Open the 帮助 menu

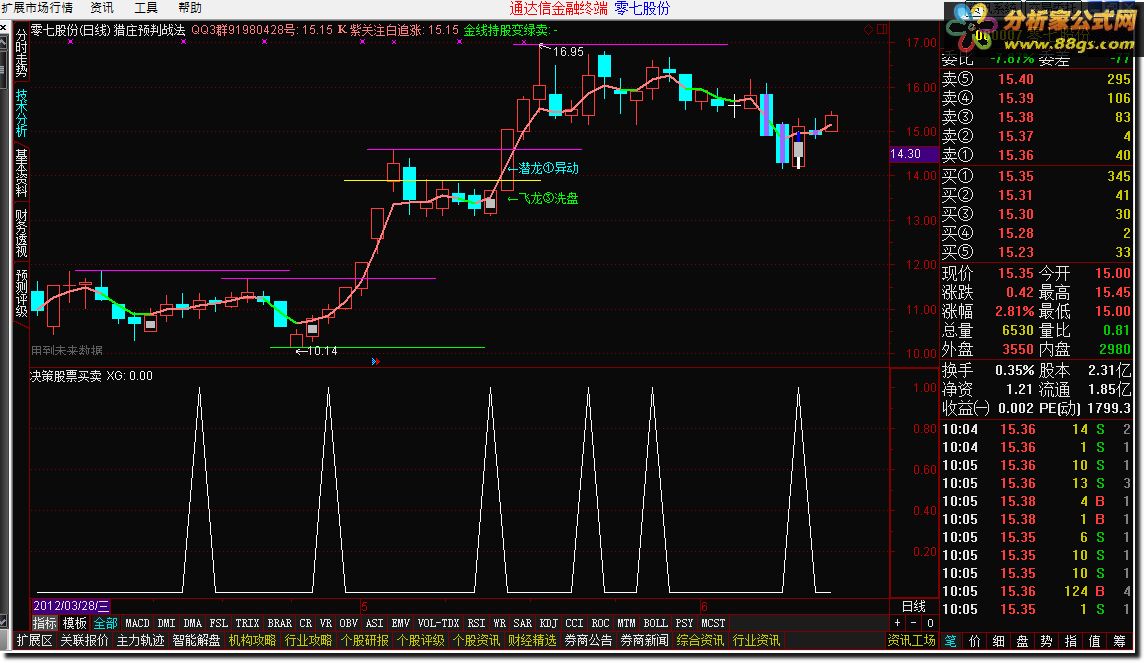coord(189,7)
